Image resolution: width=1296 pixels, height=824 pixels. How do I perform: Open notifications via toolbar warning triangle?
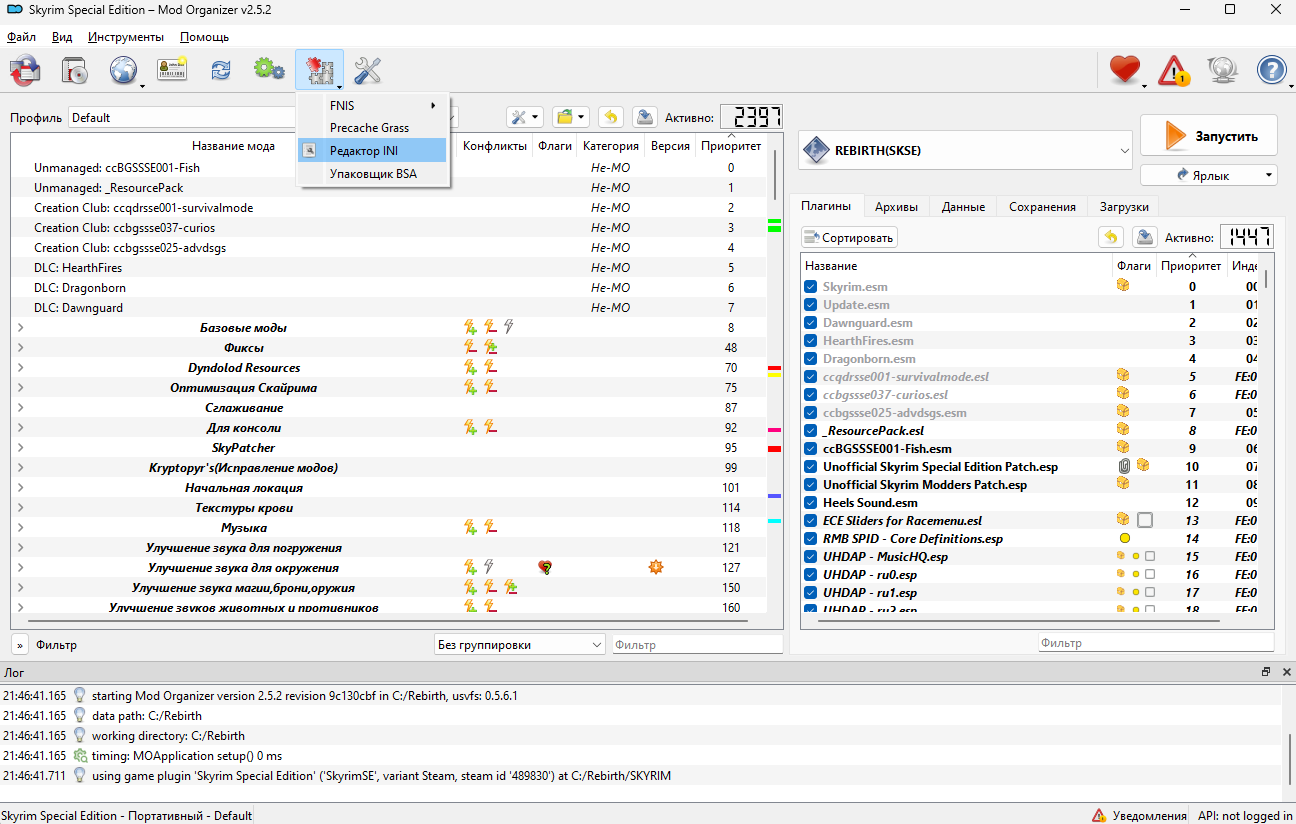(x=1173, y=70)
